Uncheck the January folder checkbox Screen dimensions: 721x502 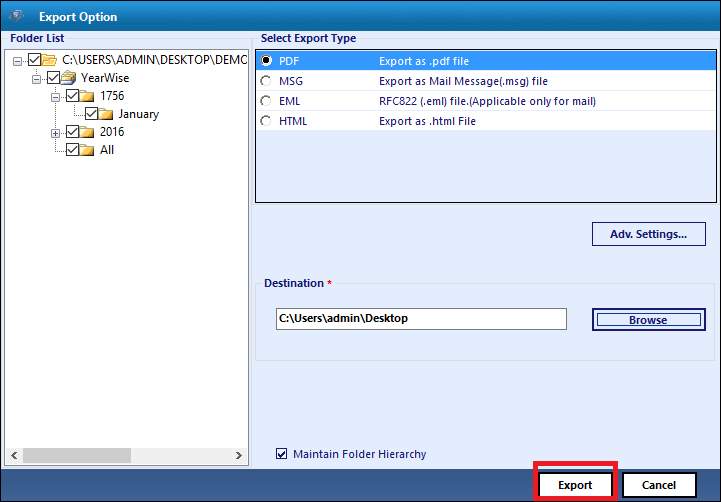coord(91,114)
